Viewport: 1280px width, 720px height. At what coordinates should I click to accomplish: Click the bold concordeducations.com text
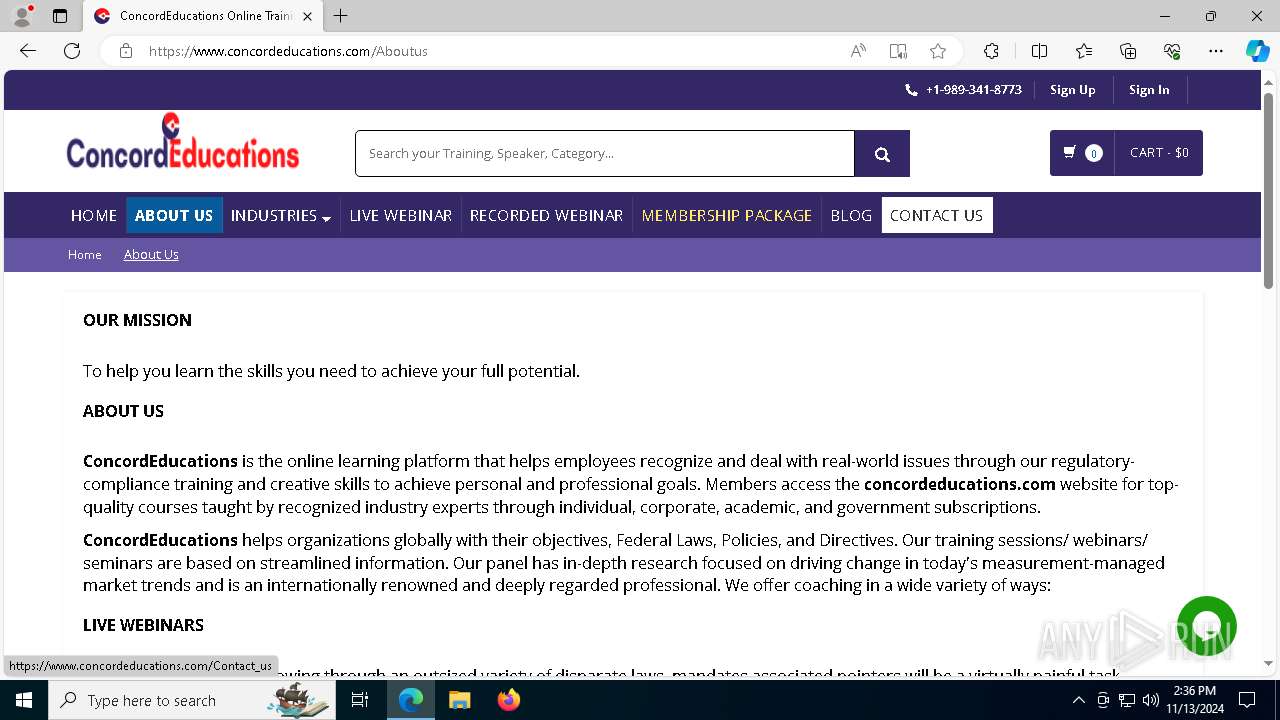(x=960, y=484)
